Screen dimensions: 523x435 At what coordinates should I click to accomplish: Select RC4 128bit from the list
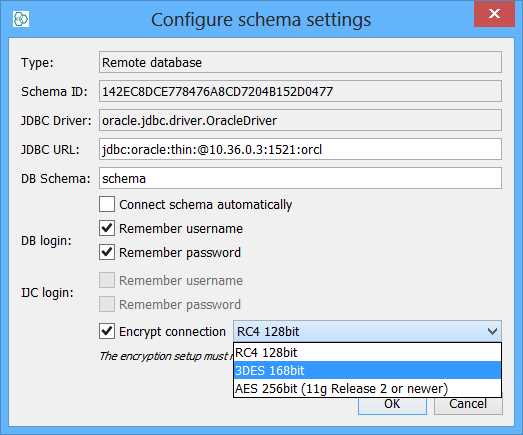367,353
